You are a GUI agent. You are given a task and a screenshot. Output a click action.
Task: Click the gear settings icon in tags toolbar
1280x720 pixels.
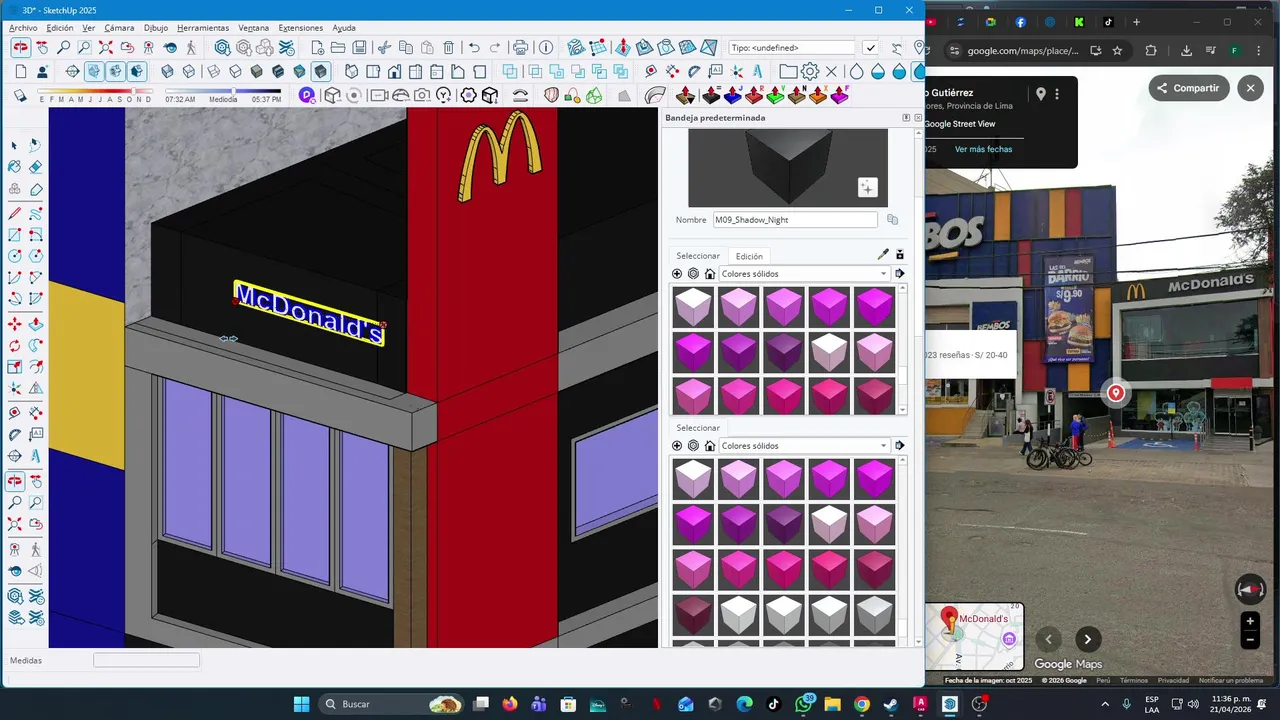pos(810,71)
